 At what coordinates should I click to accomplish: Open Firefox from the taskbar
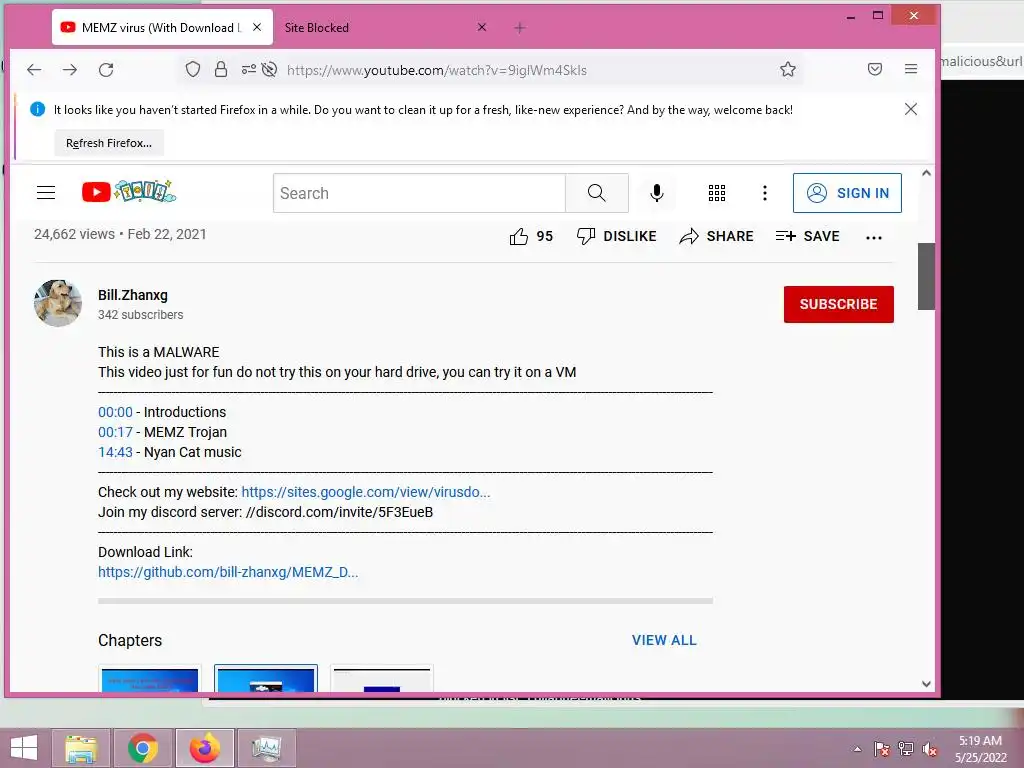point(205,748)
